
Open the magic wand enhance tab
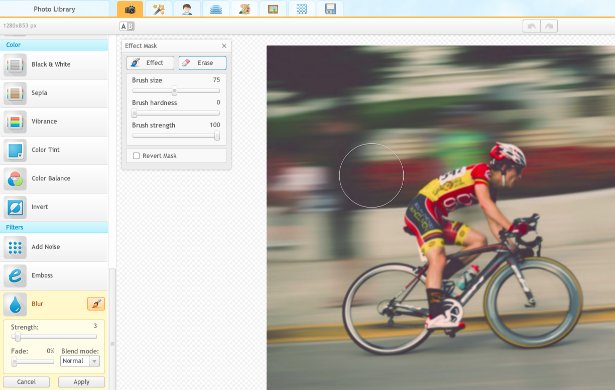coord(158,9)
